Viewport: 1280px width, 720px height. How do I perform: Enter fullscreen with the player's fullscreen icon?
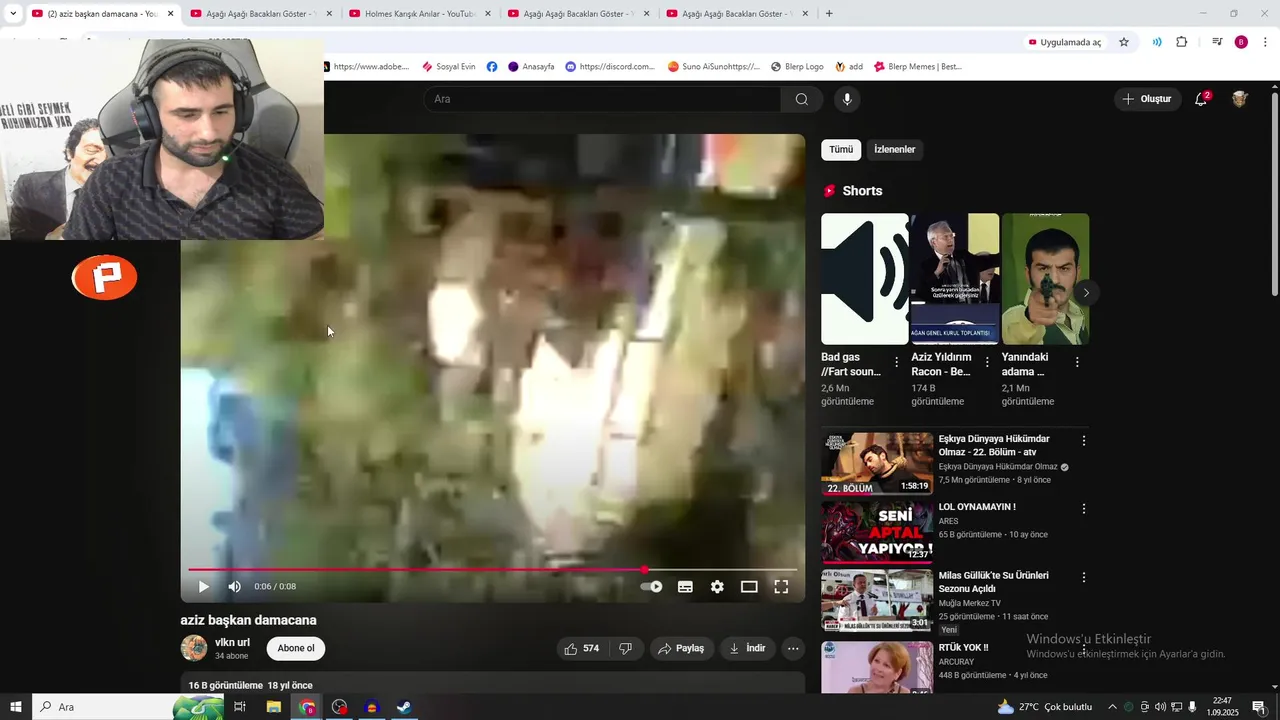tap(781, 587)
